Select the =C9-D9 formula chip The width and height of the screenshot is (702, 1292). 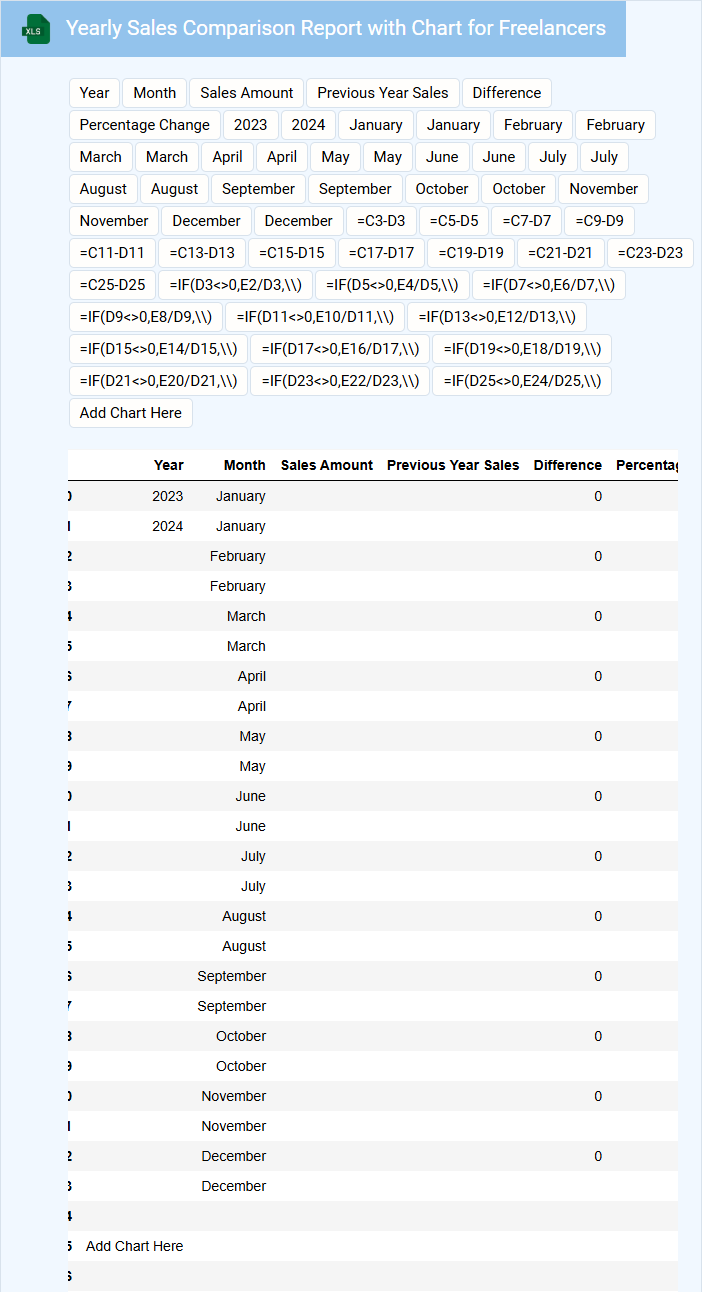pyautogui.click(x=599, y=221)
